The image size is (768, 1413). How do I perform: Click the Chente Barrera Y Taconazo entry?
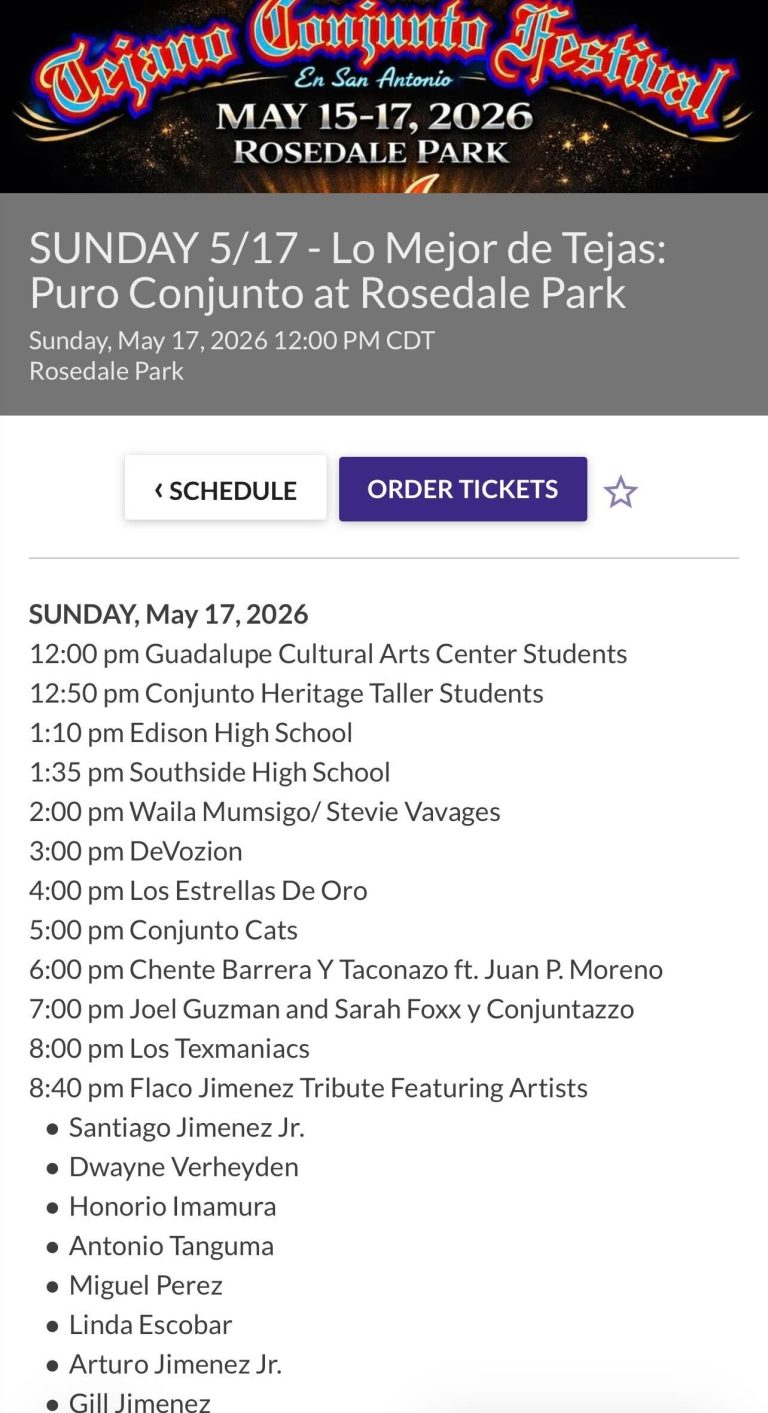coord(346,969)
